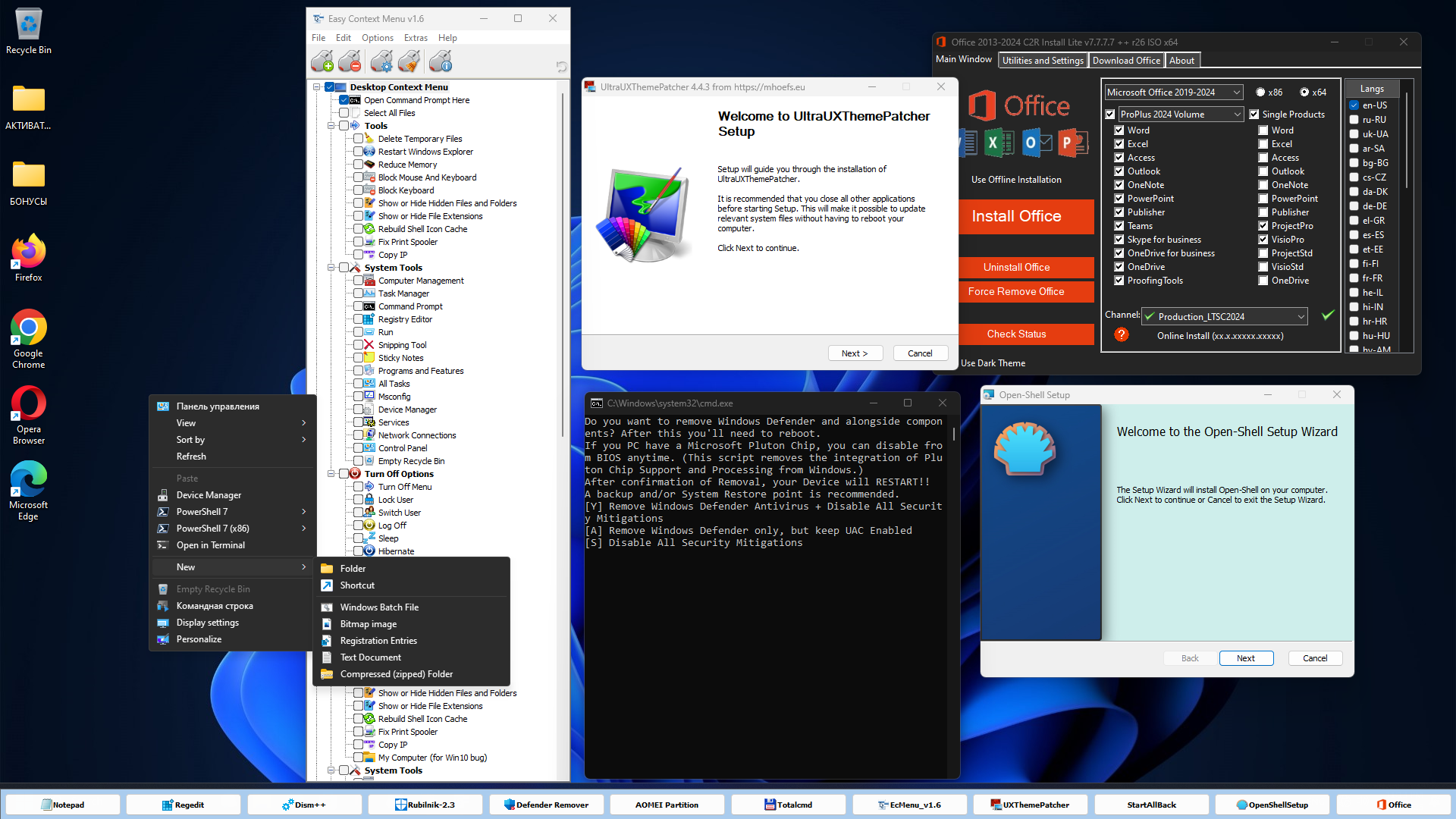Open the Channel Production_LTSC2024 dropdown
Image resolution: width=1456 pixels, height=819 pixels.
[1224, 316]
